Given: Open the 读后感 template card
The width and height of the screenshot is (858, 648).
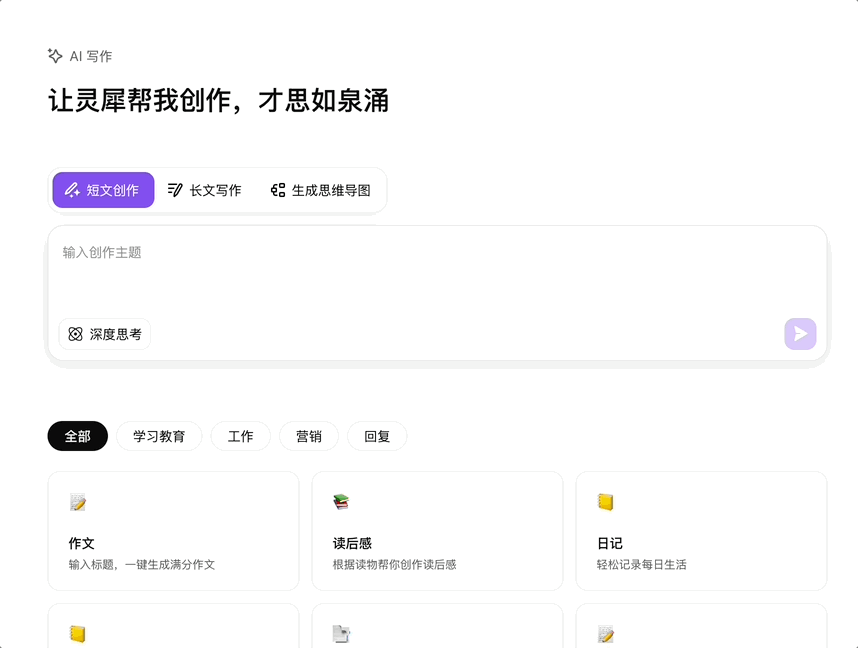Looking at the screenshot, I should point(437,531).
